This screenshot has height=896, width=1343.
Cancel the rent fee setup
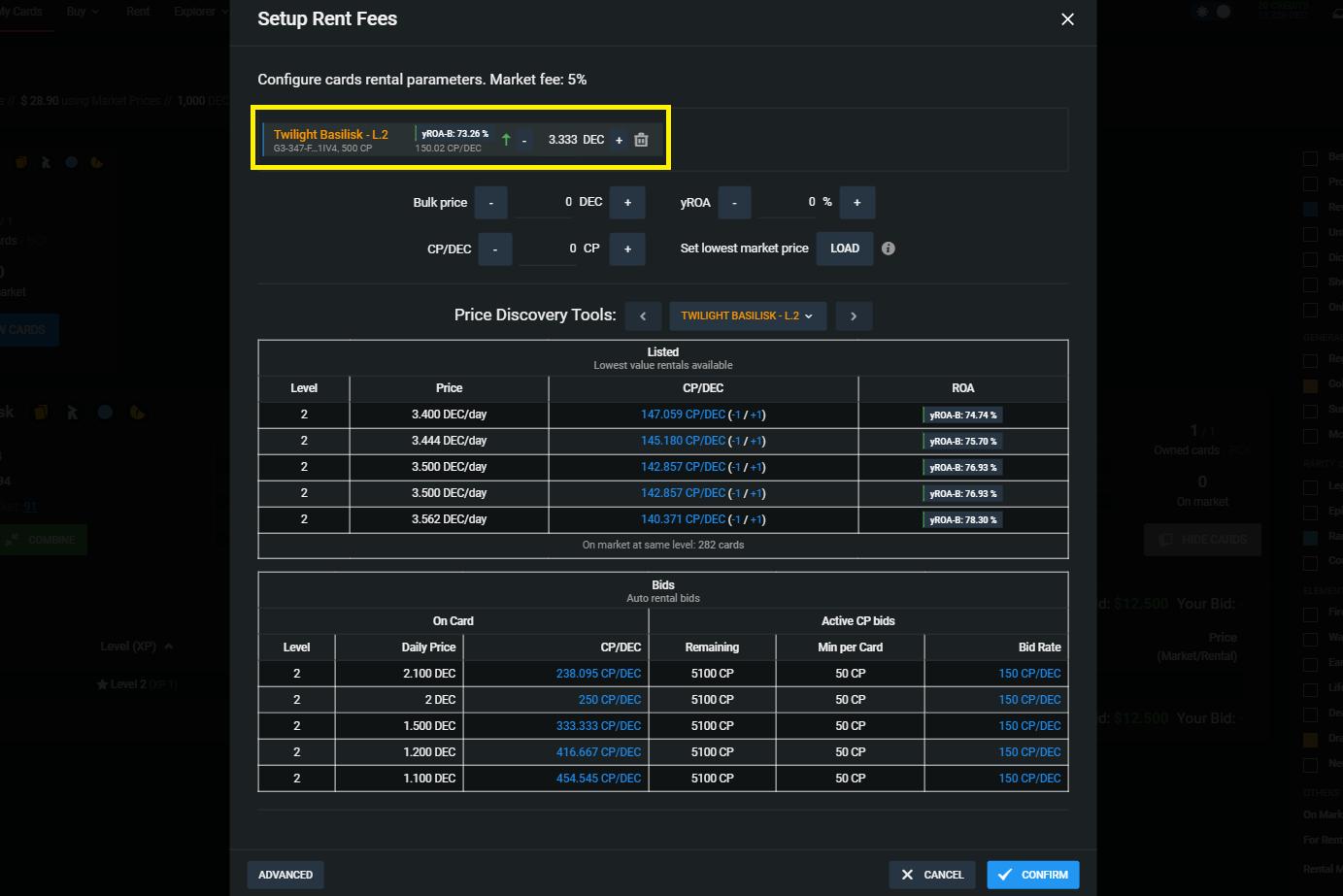pos(931,875)
